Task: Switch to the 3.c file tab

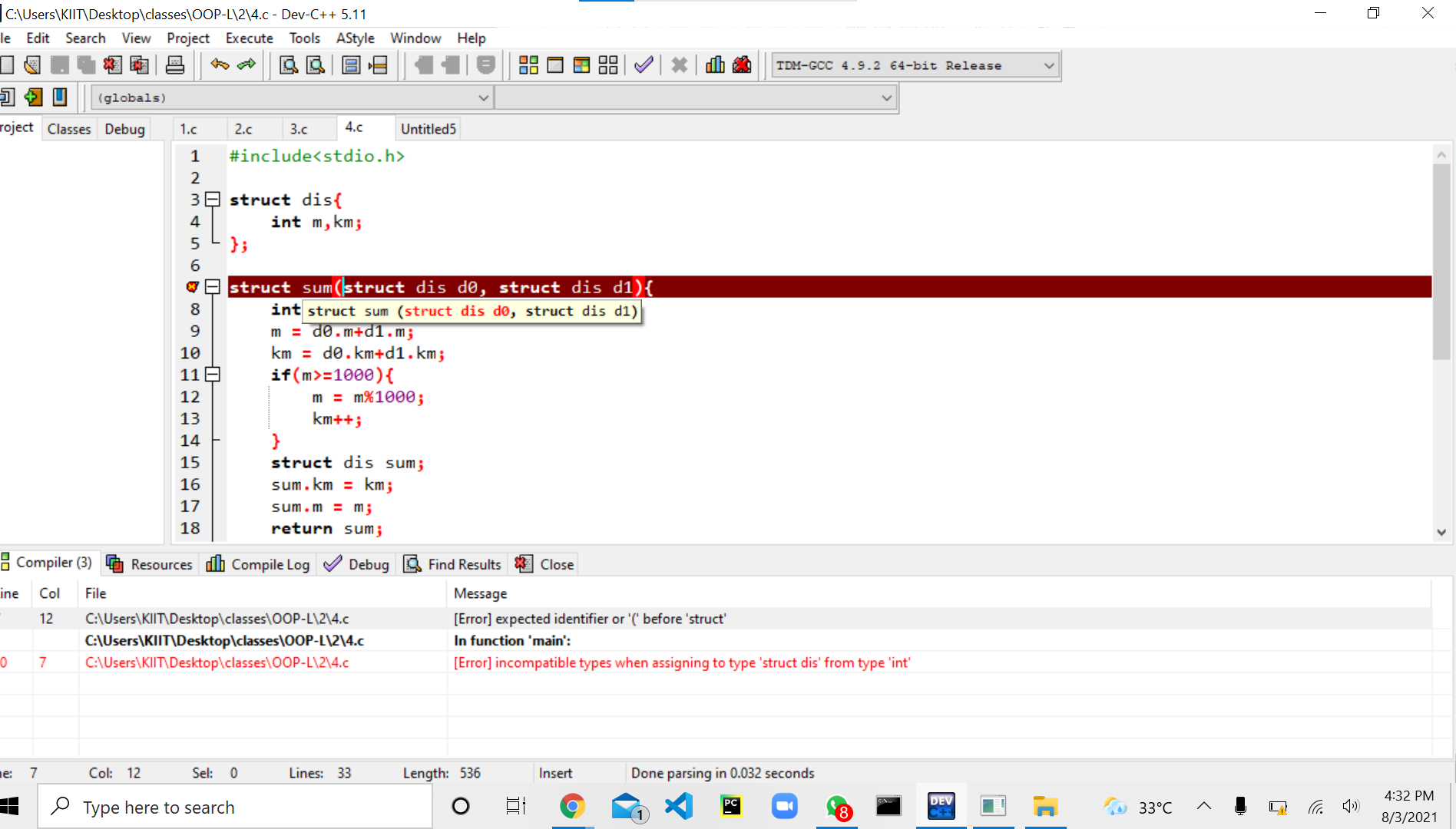Action: pos(299,129)
